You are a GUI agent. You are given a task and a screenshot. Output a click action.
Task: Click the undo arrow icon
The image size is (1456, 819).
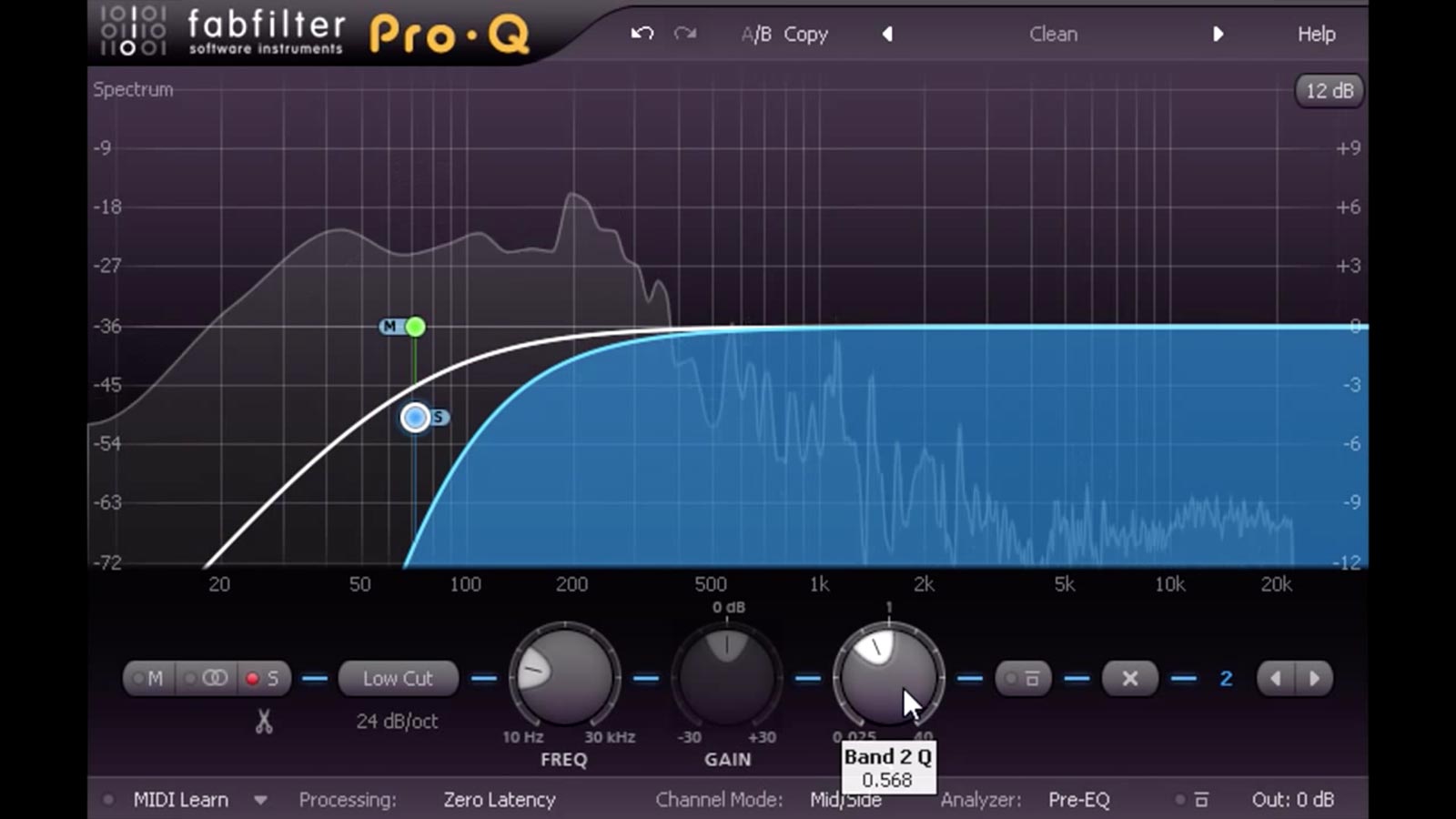click(642, 34)
